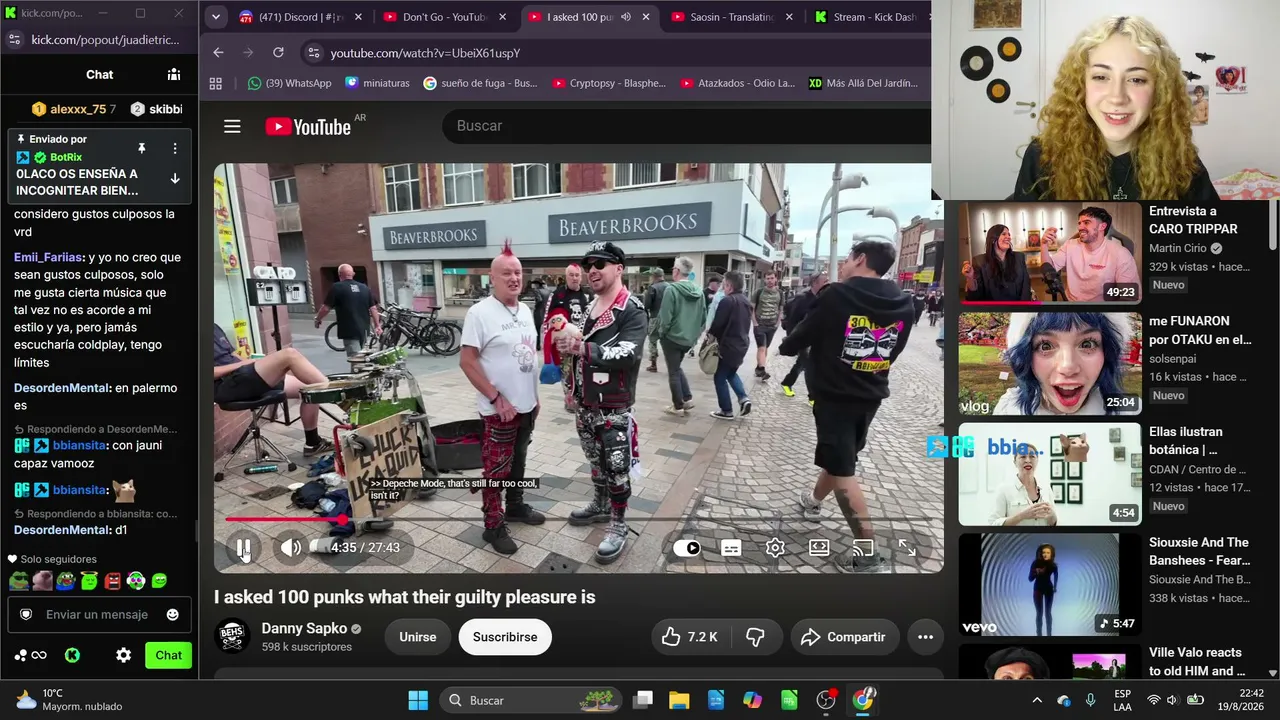
Task: Mute the 'I asked 100 punks' tab audio
Action: tap(626, 17)
